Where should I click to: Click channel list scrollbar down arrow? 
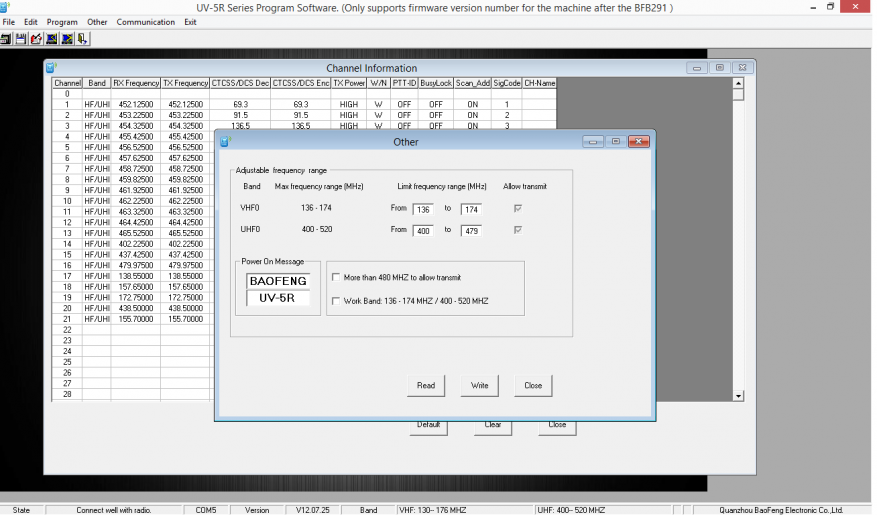[738, 396]
